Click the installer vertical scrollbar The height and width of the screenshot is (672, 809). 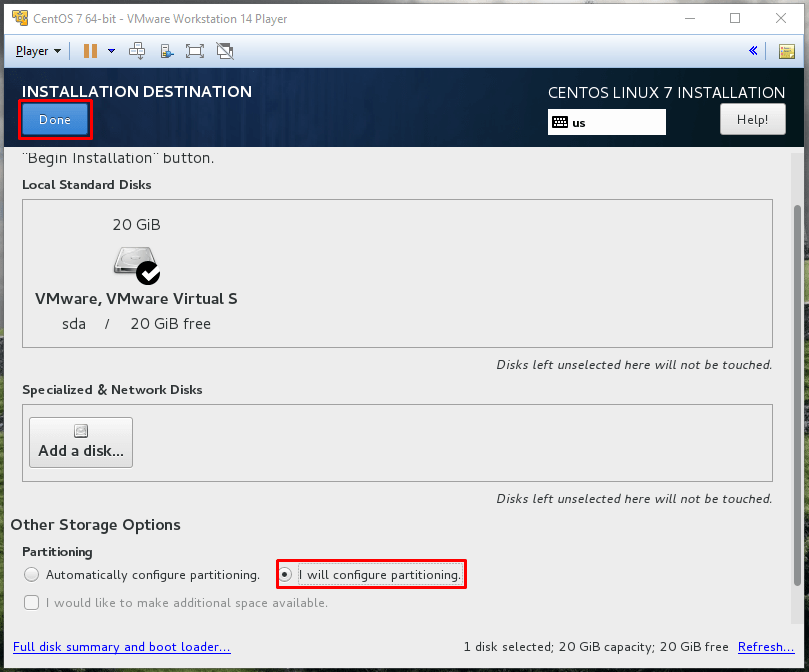(x=797, y=395)
